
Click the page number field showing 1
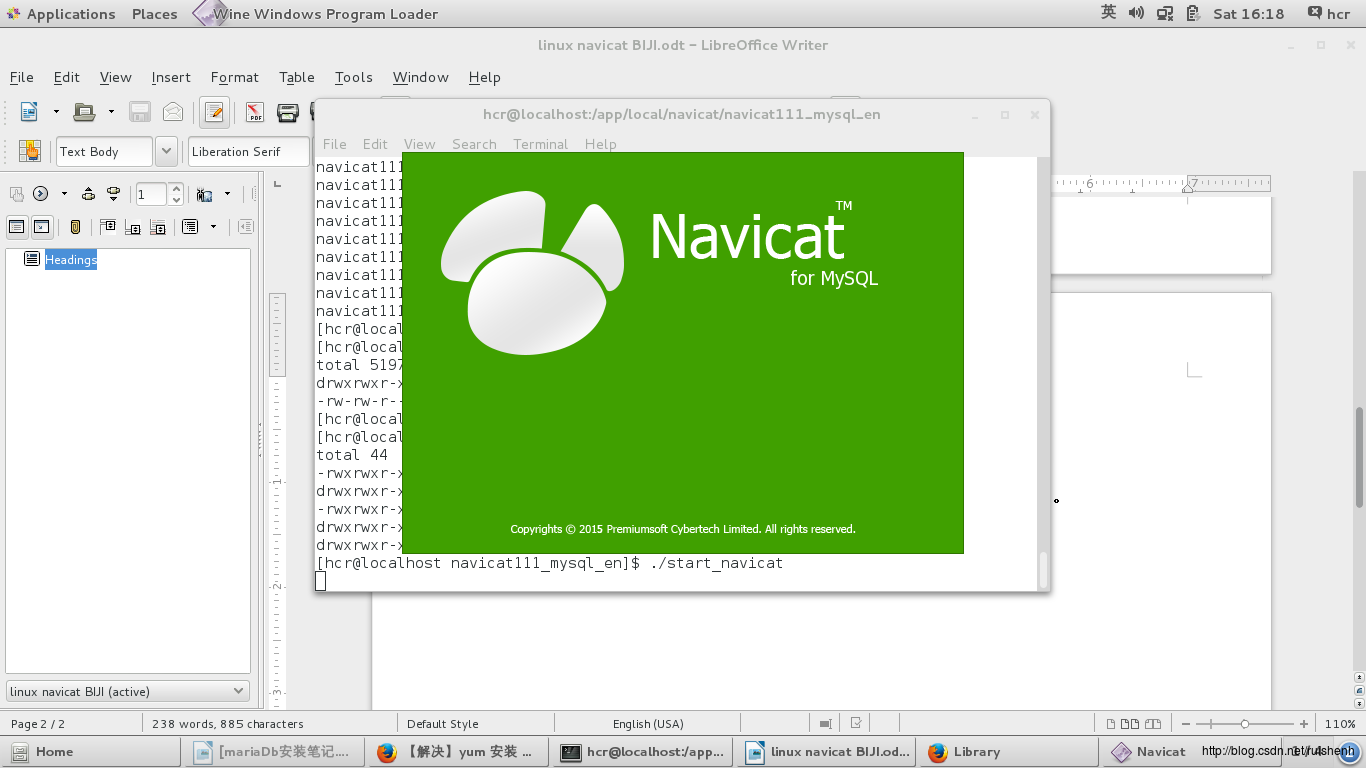click(x=151, y=194)
